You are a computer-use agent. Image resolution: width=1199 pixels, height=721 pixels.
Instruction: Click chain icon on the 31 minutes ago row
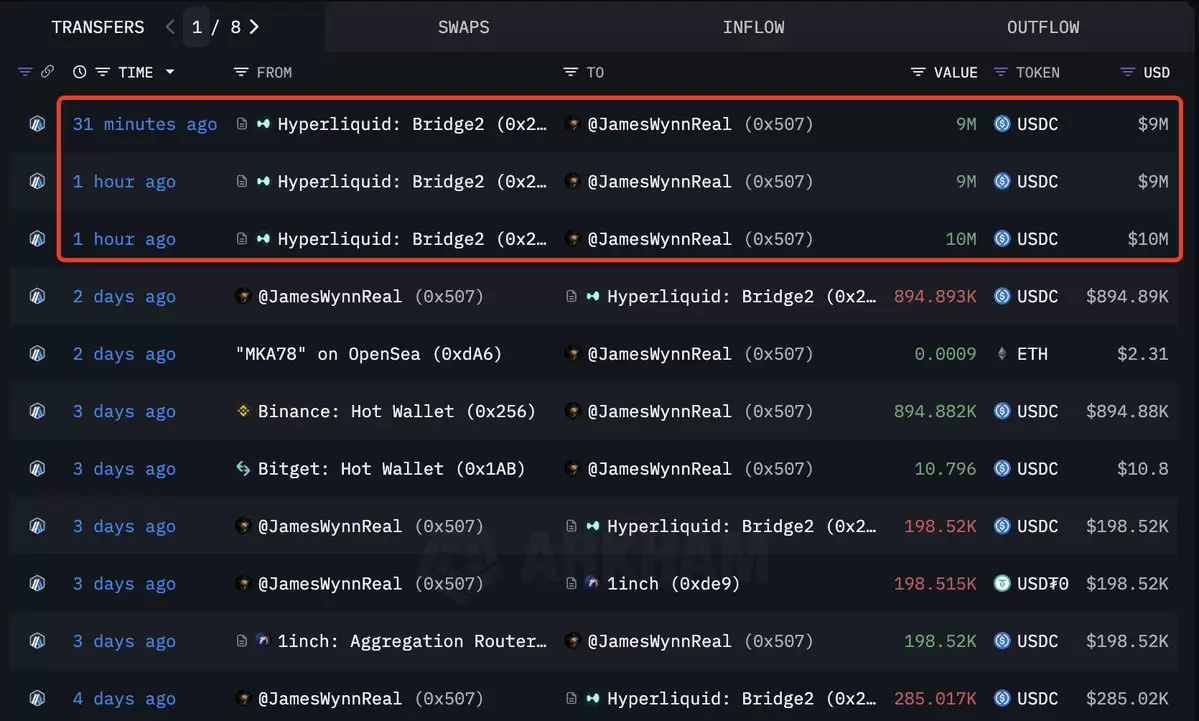click(37, 124)
